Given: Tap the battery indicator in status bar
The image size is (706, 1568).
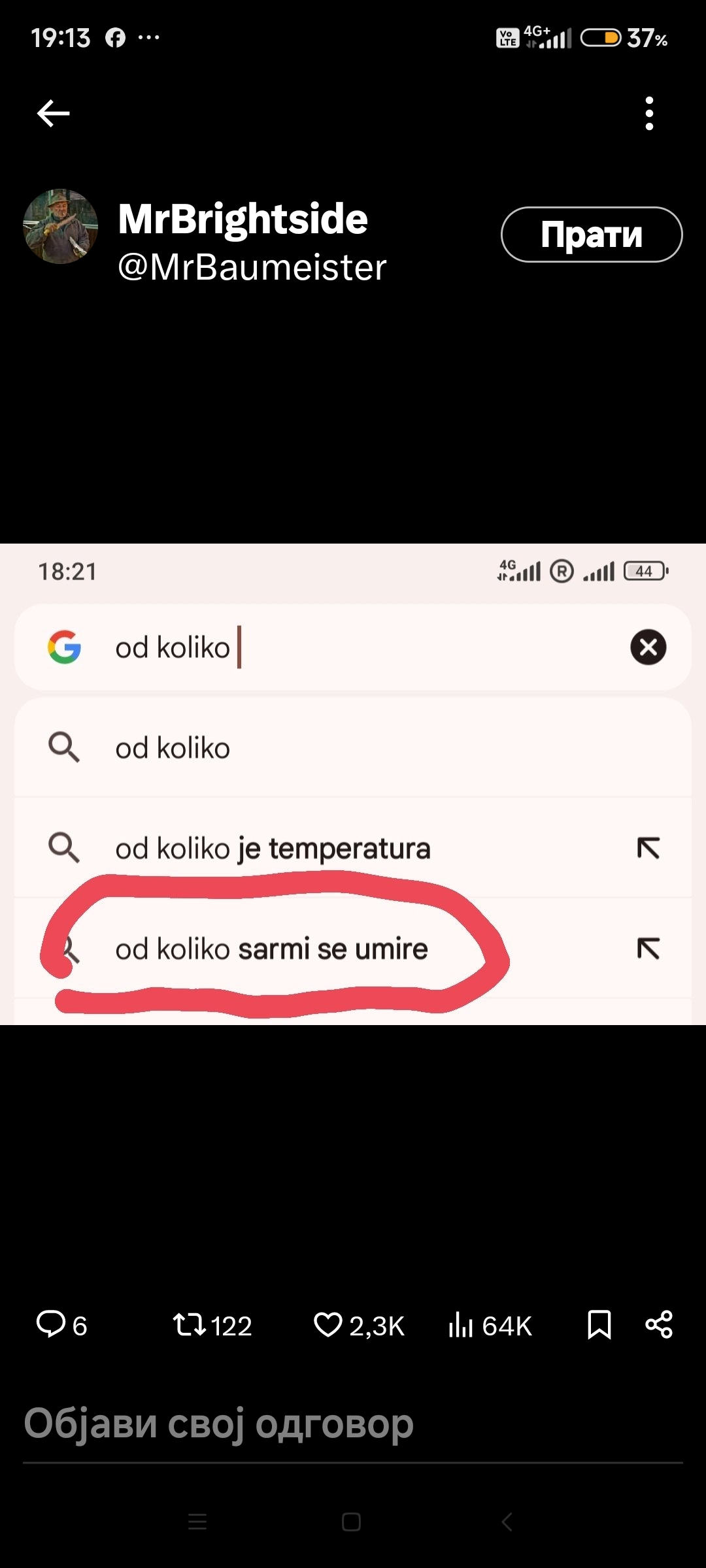Looking at the screenshot, I should coord(601,38).
